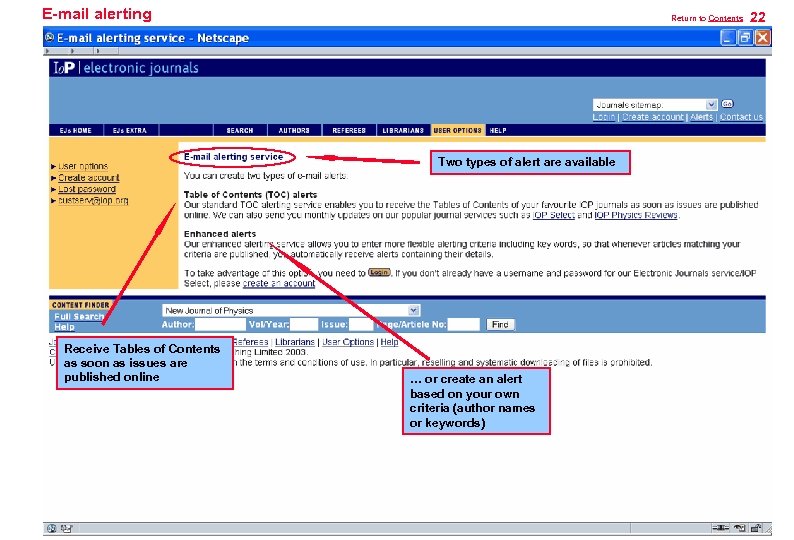The image size is (794, 540).
Task: Click the 'Enhanced alerts' heading
Action: click(220, 234)
